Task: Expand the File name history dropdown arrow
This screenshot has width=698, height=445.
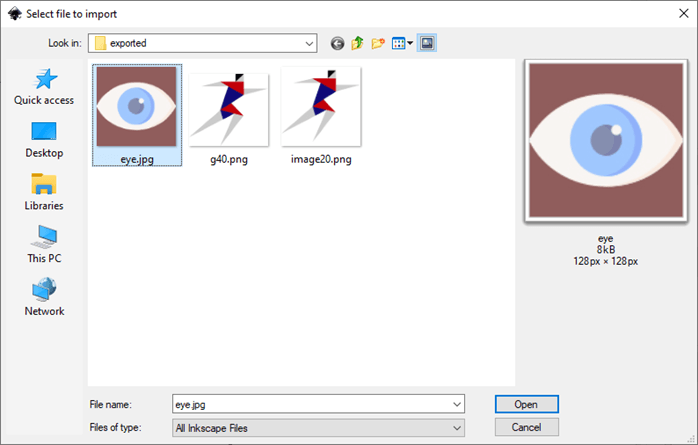Action: (x=457, y=405)
